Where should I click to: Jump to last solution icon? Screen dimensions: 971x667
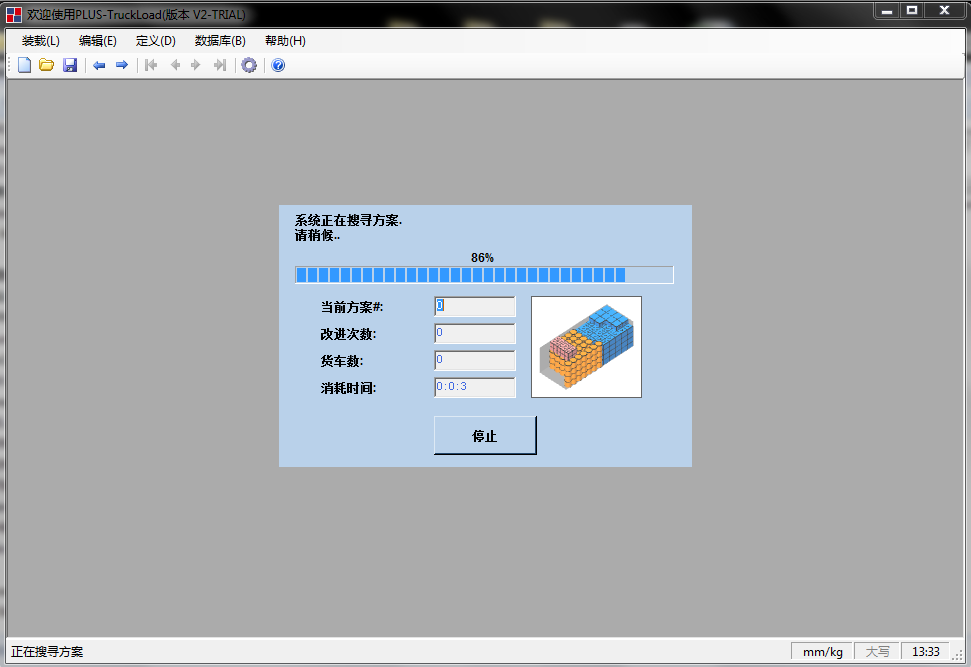click(220, 65)
